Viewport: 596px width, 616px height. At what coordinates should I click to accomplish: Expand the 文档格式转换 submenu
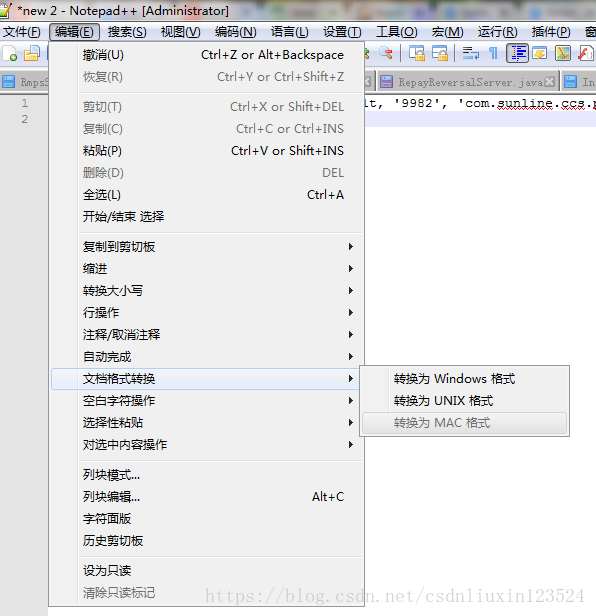(x=207, y=379)
